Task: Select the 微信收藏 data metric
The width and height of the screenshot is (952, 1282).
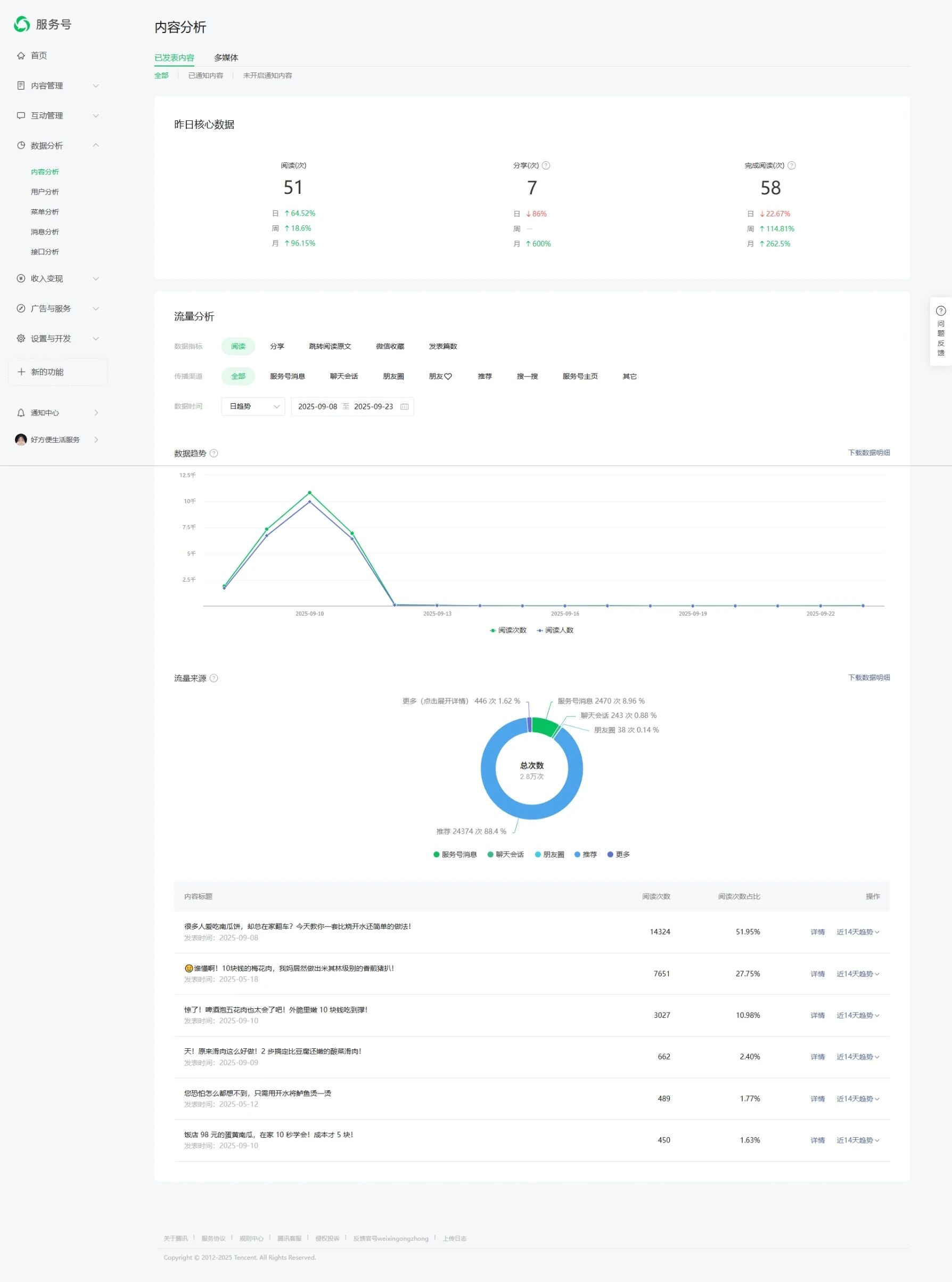Action: point(390,346)
